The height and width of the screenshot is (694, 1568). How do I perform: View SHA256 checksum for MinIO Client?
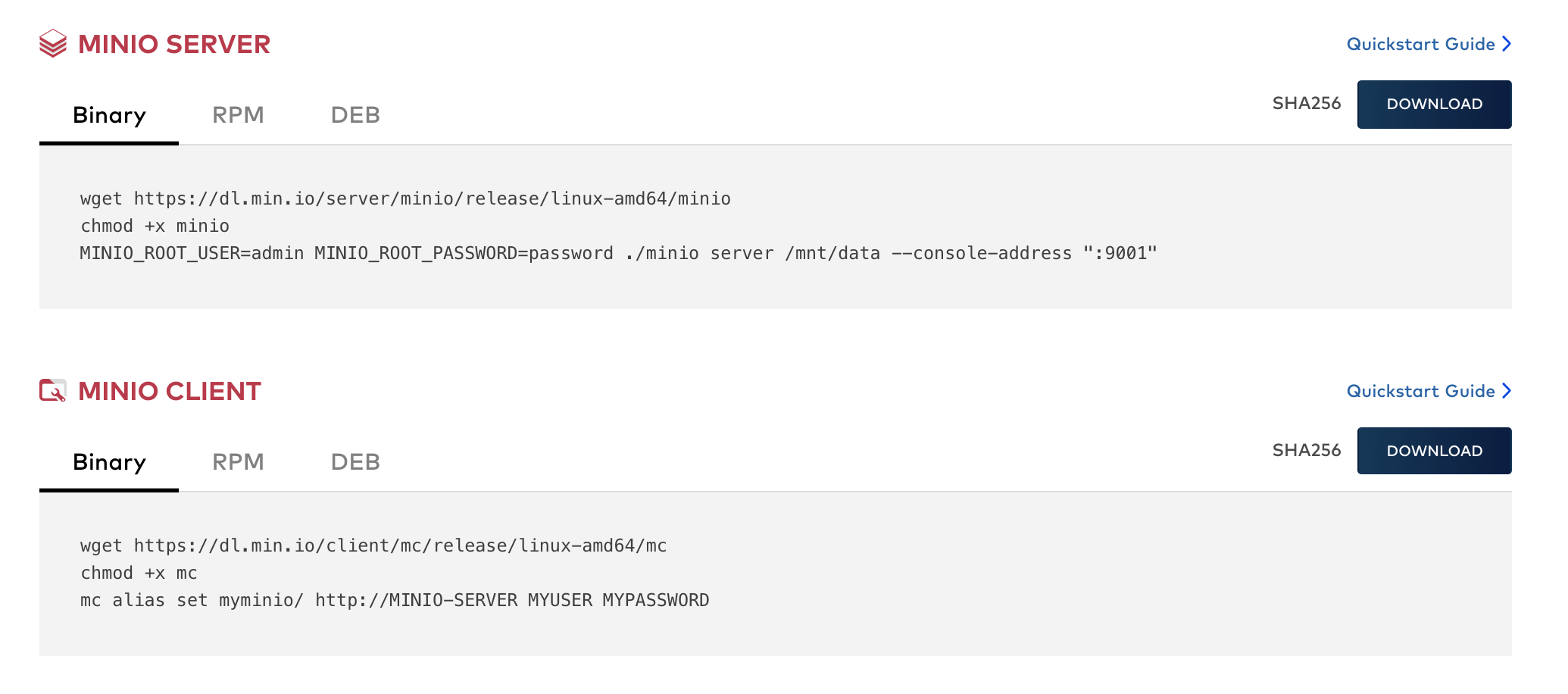1307,450
